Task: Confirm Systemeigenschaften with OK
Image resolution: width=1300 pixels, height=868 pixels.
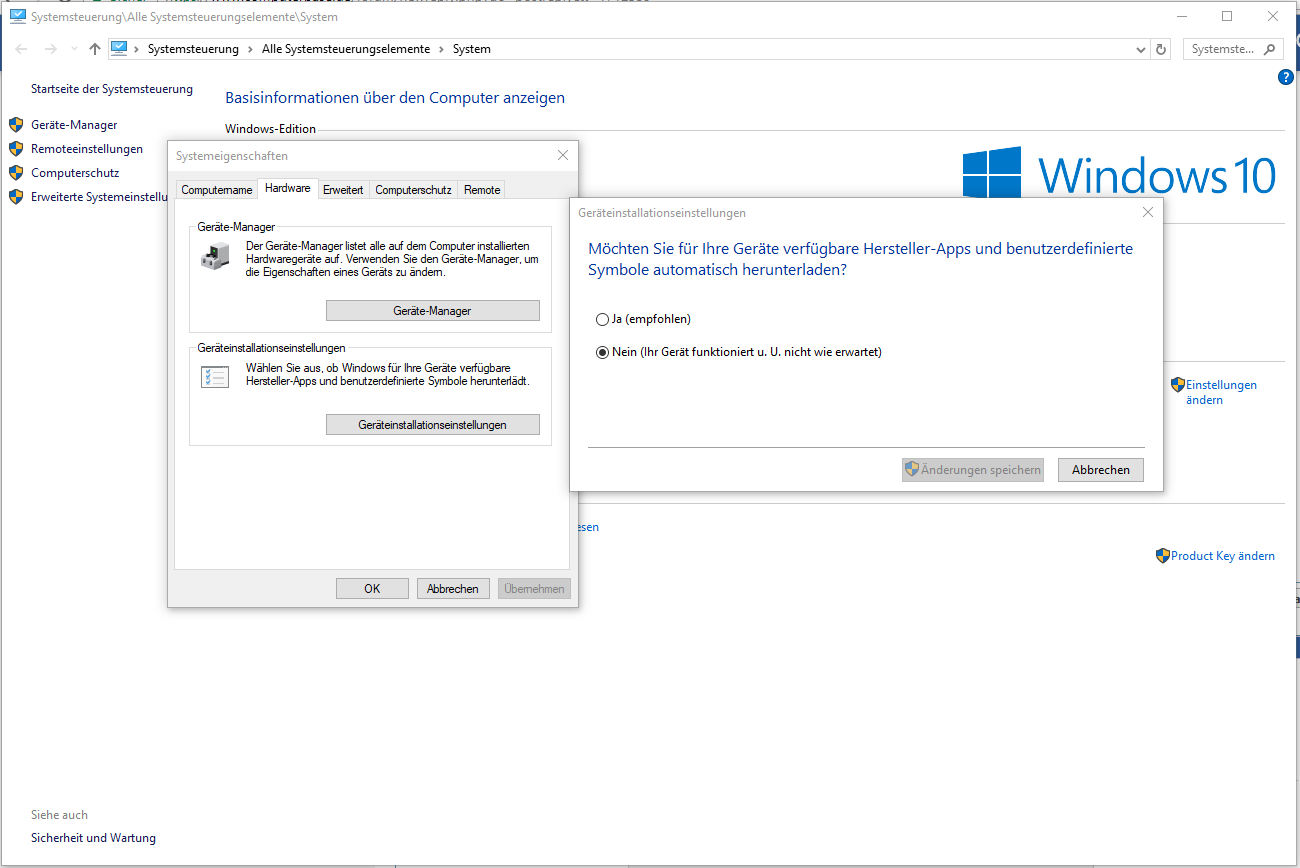Action: point(372,589)
